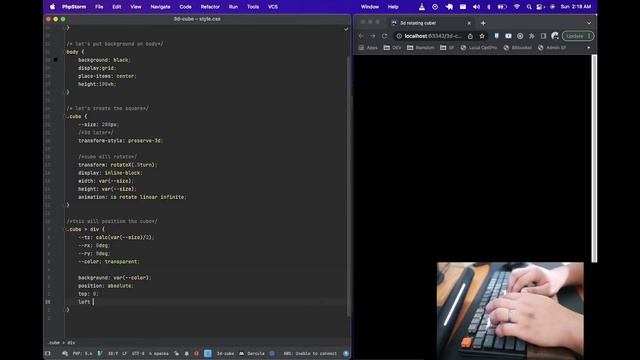This screenshot has width=640, height=360.
Task: Open the Code menu
Action: pyautogui.click(x=185, y=7)
